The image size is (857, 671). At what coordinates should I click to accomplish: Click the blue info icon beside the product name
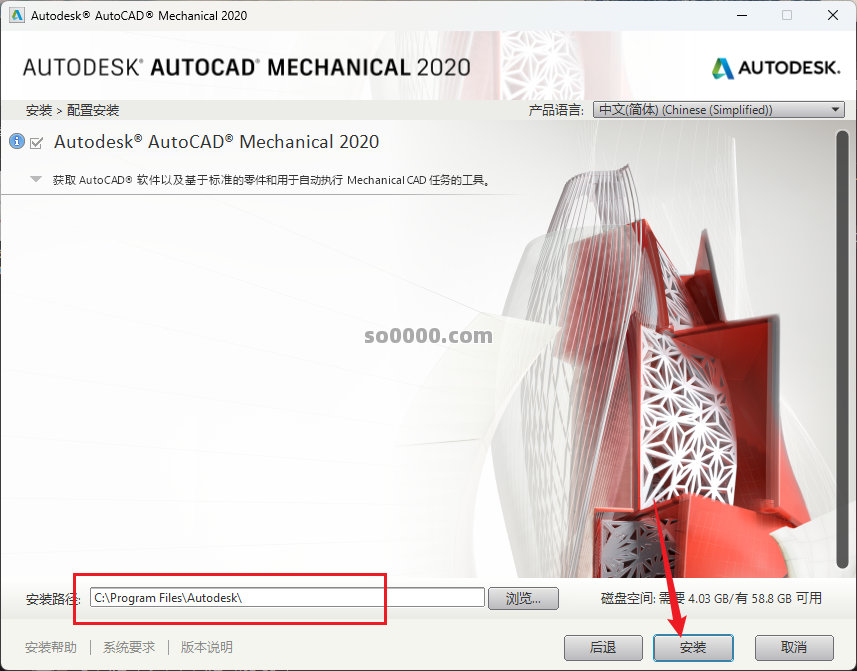point(16,142)
